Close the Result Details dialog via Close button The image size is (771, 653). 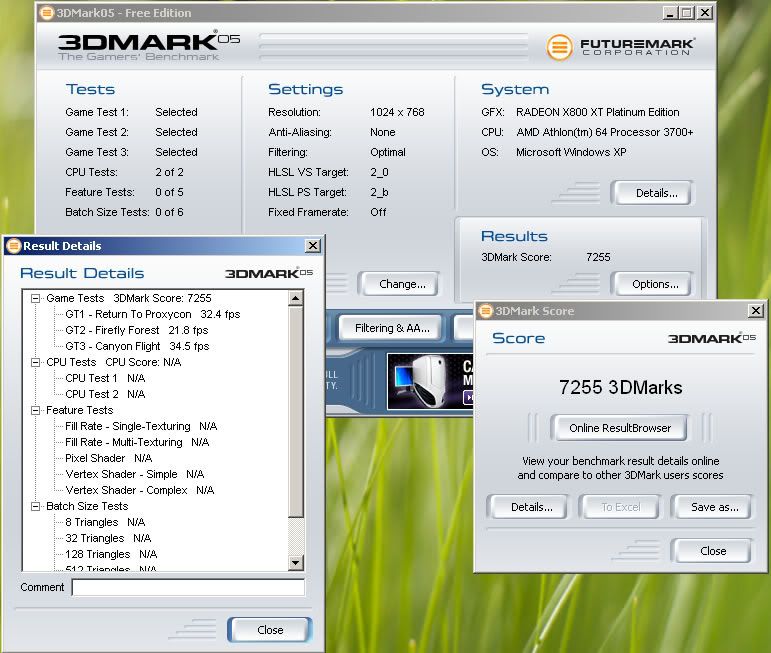[270, 630]
